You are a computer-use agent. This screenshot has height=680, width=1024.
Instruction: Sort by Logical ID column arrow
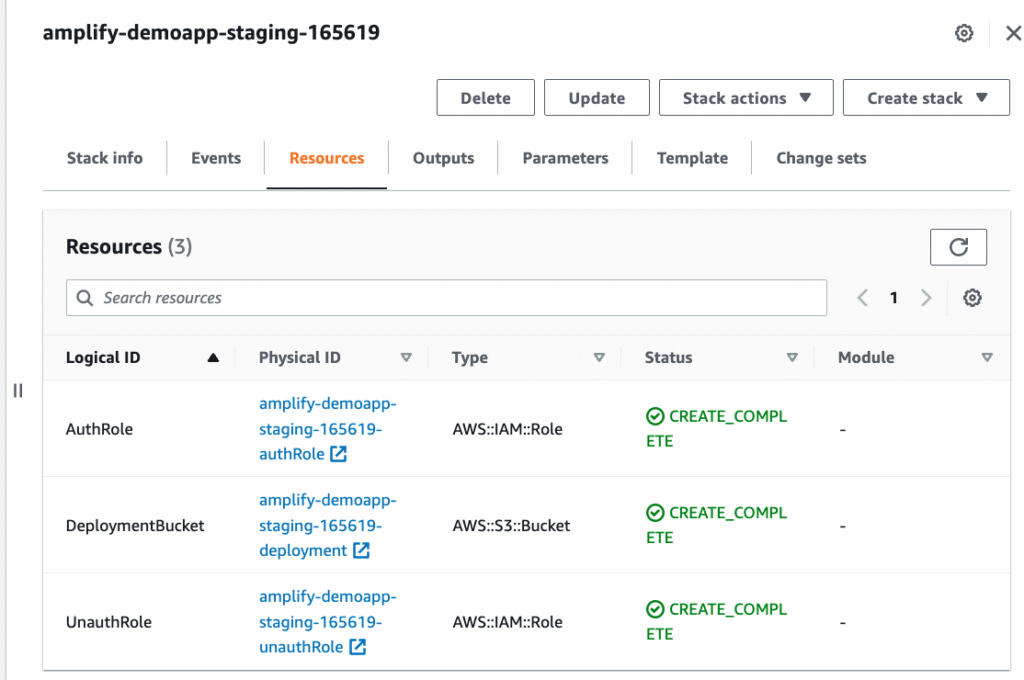tap(213, 357)
